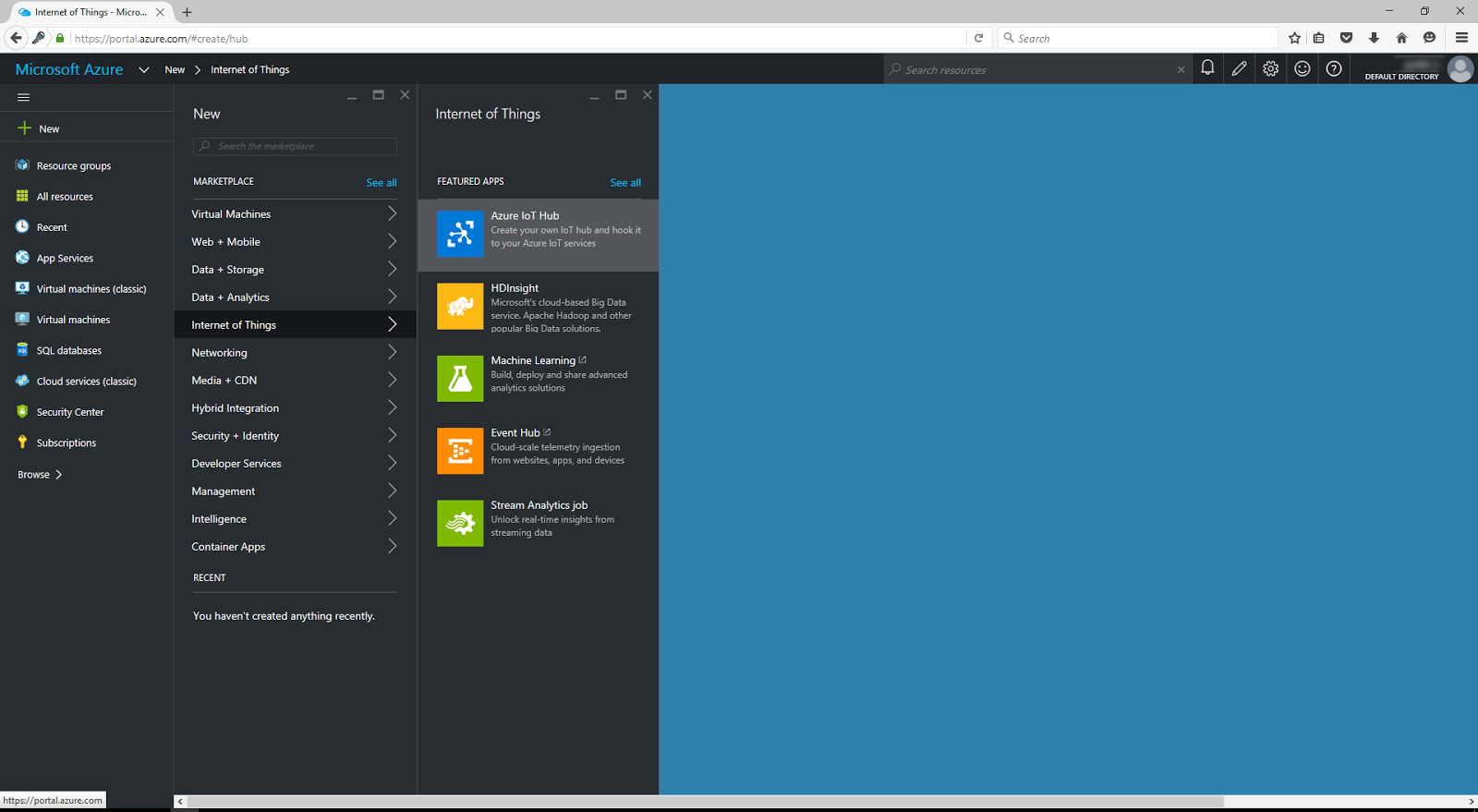Viewport: 1478px width, 812px height.
Task: Expand Networking category chevron
Action: (393, 352)
